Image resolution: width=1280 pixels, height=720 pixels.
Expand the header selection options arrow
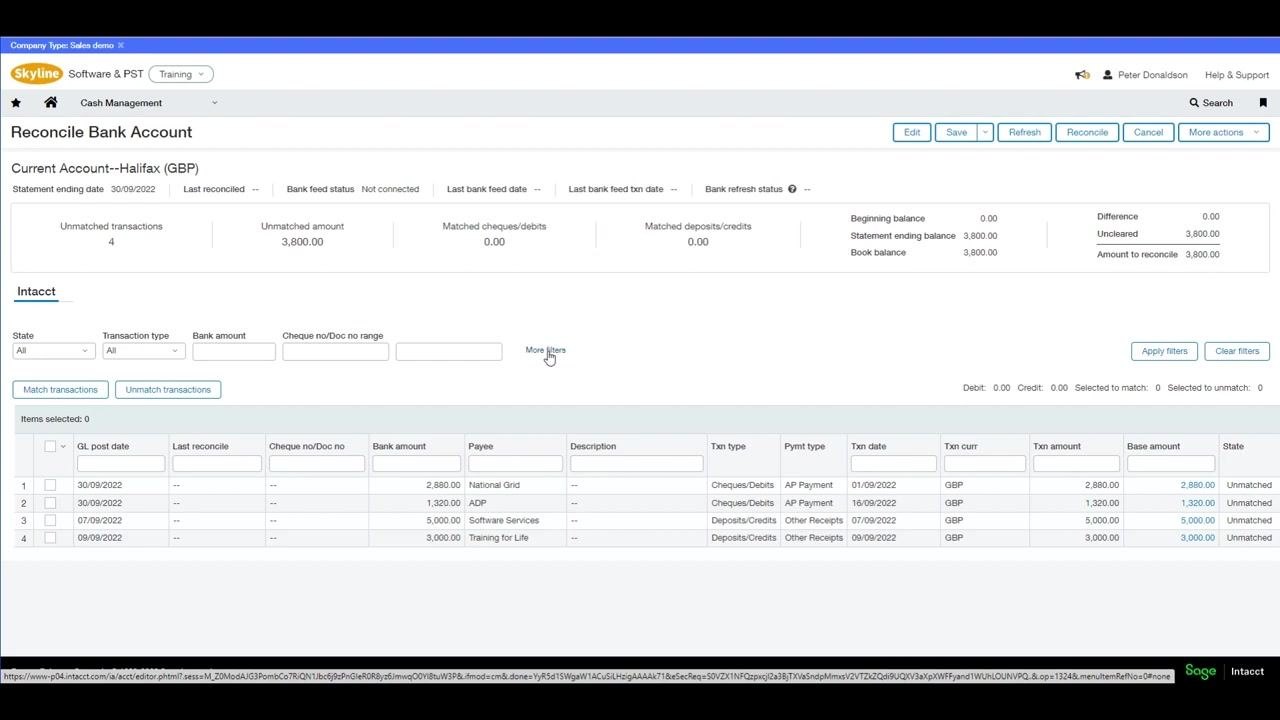(63, 446)
